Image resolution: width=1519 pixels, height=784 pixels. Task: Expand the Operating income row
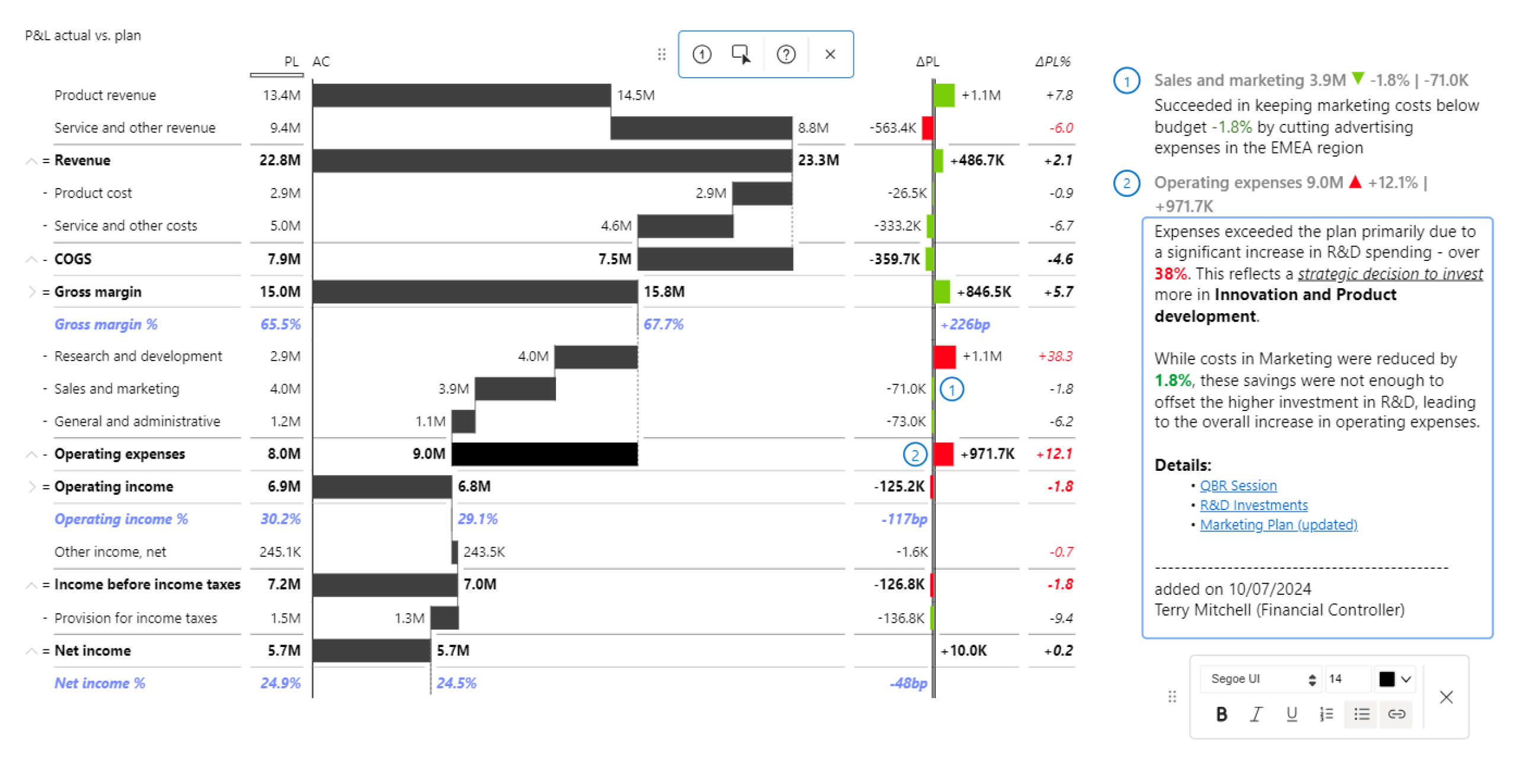(x=31, y=486)
